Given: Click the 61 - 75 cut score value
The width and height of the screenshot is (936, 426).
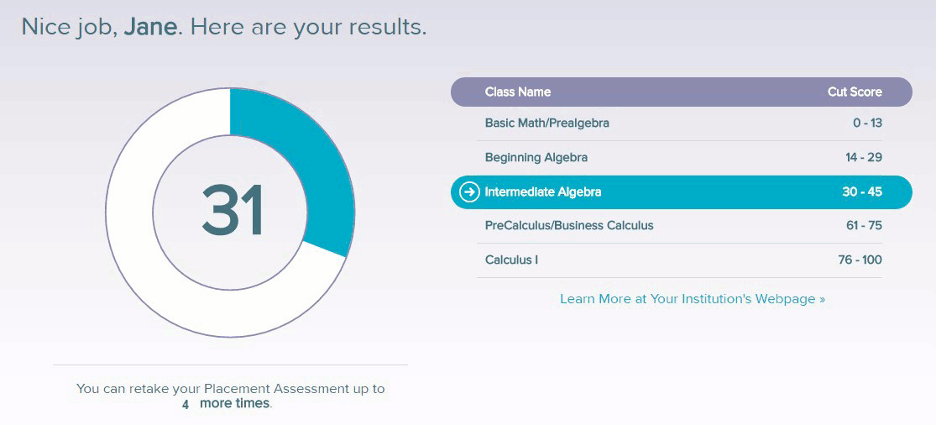Looking at the screenshot, I should point(864,225).
